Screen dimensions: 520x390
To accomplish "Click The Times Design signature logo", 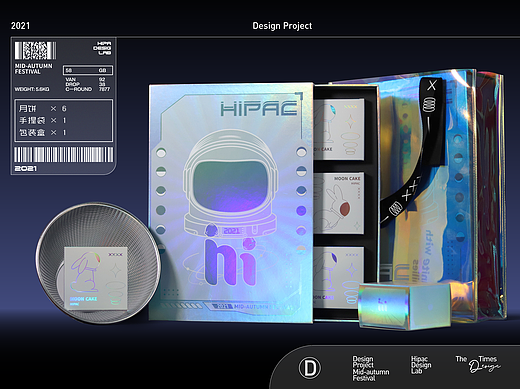I will point(478,364).
